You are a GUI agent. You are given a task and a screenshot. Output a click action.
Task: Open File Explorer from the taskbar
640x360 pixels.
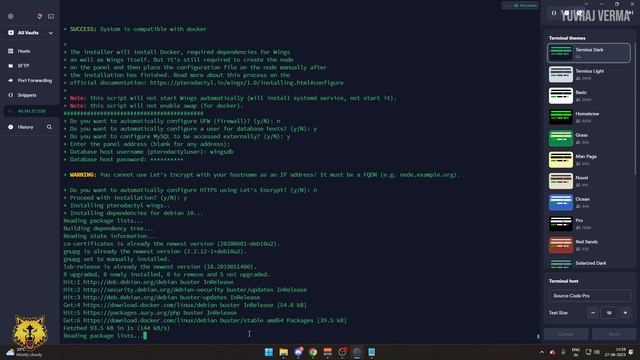284,352
